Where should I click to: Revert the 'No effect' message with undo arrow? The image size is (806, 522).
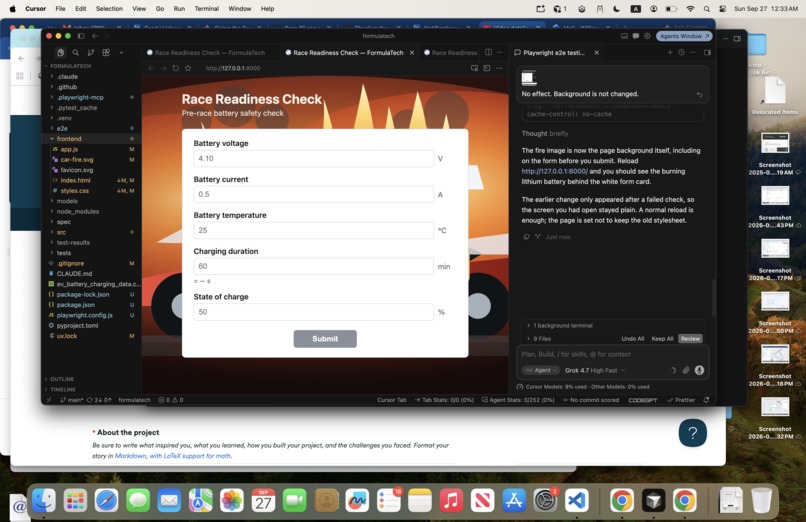[699, 95]
